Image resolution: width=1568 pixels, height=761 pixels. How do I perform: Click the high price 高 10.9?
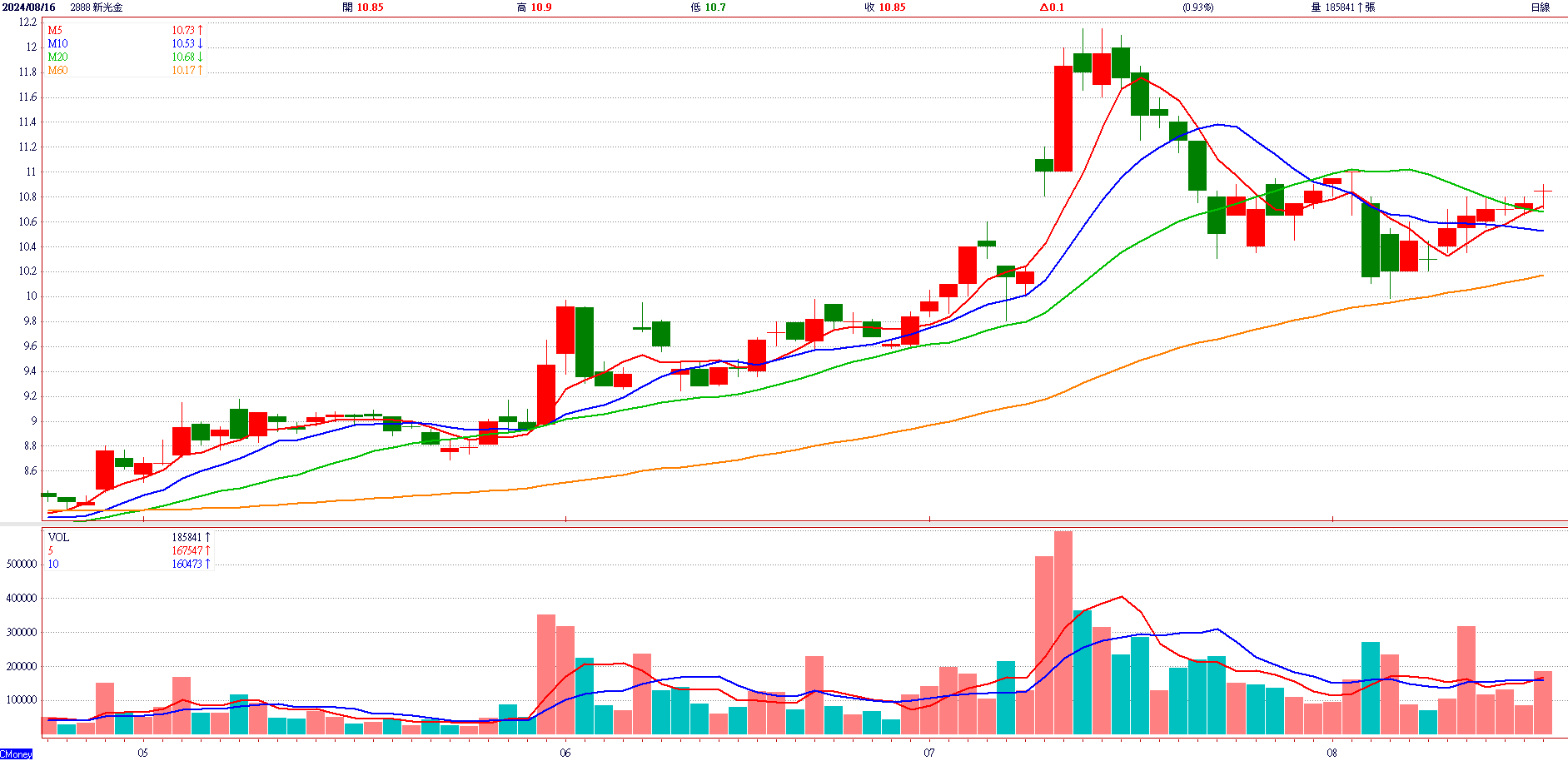(x=534, y=7)
